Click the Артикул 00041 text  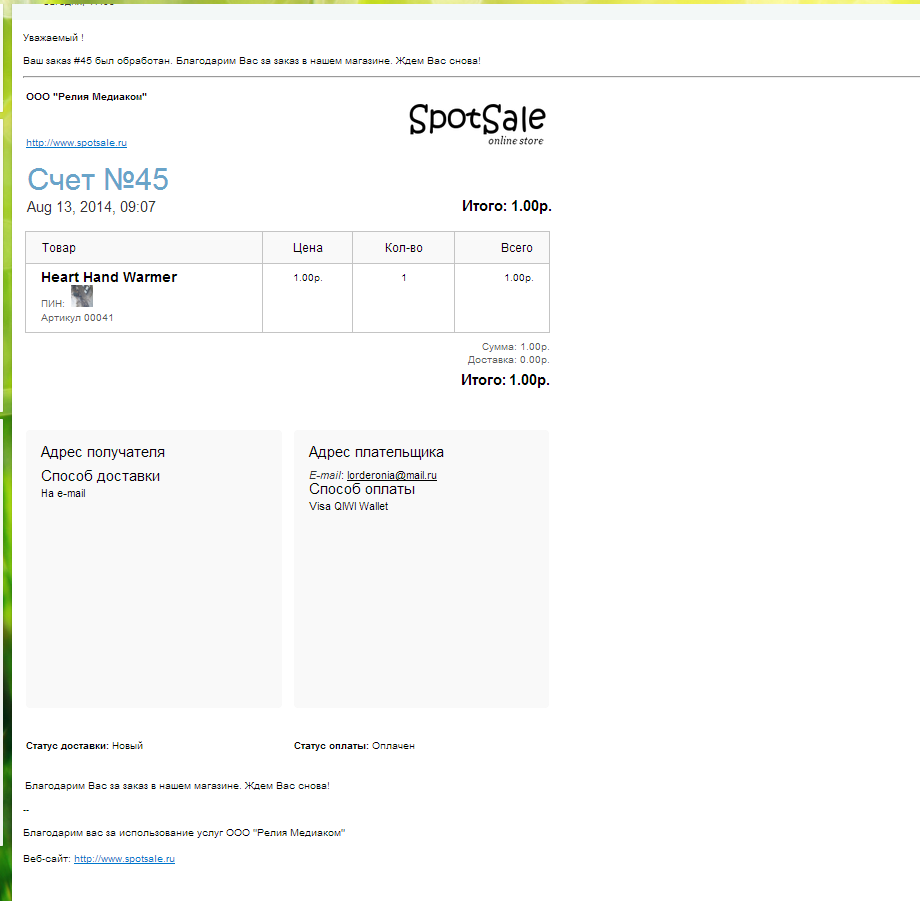click(x=77, y=318)
